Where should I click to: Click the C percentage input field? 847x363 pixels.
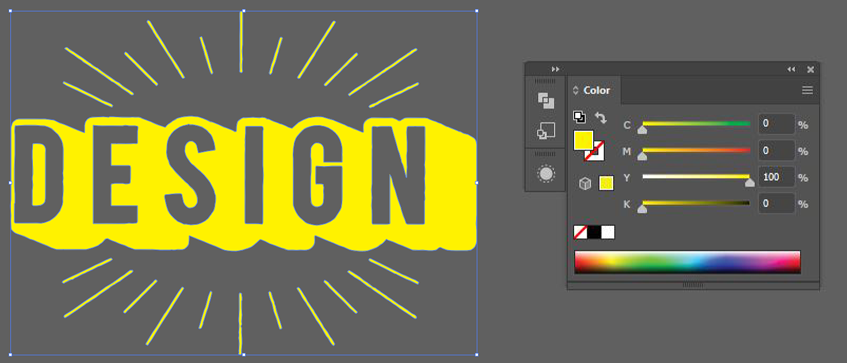pos(777,124)
